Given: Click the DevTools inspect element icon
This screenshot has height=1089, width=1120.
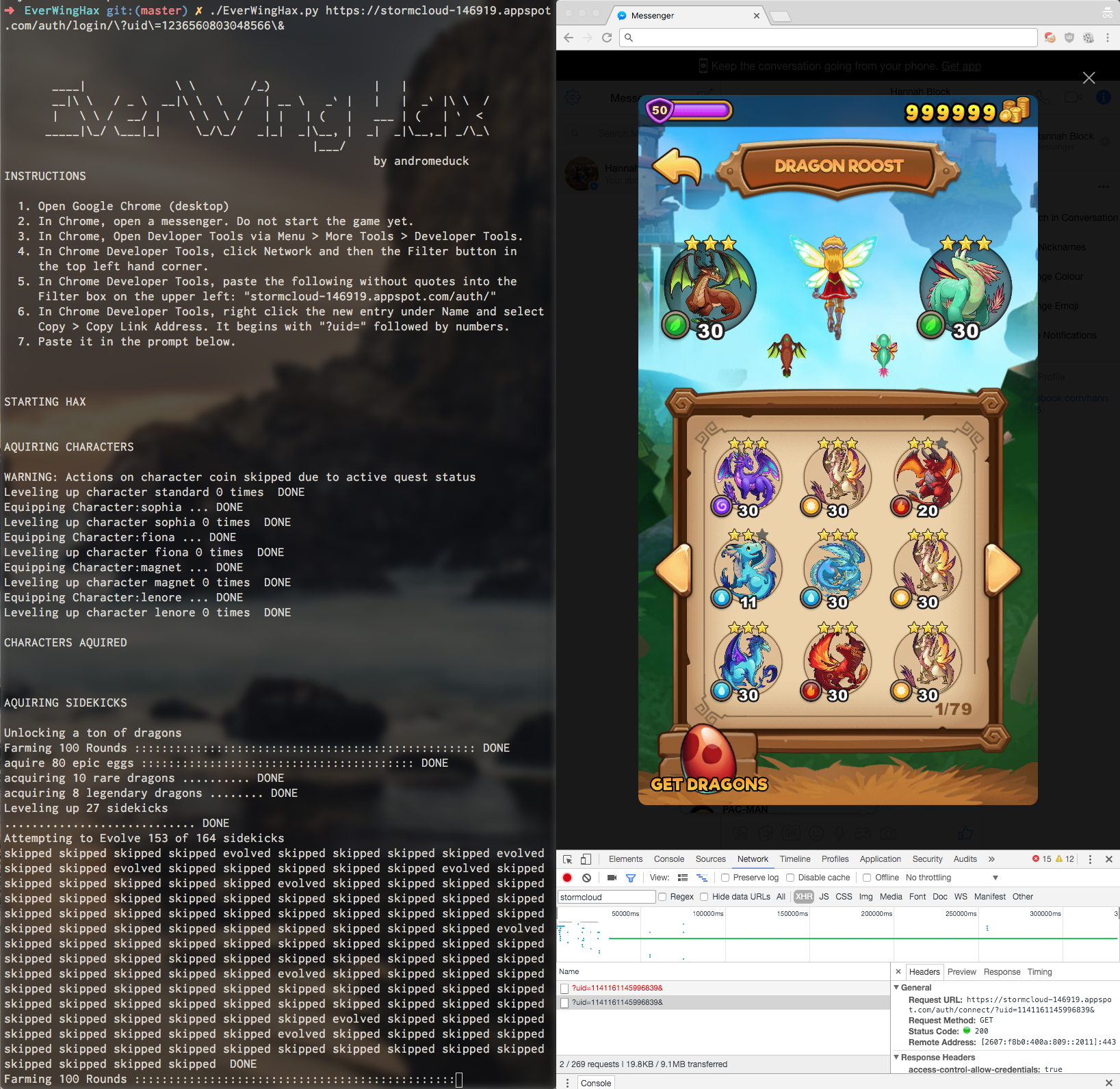Looking at the screenshot, I should point(567,859).
